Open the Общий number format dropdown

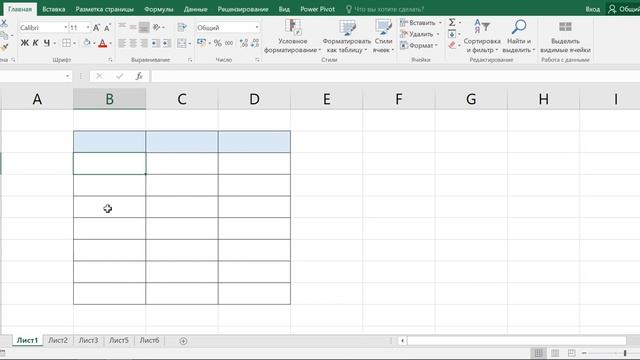[257, 27]
